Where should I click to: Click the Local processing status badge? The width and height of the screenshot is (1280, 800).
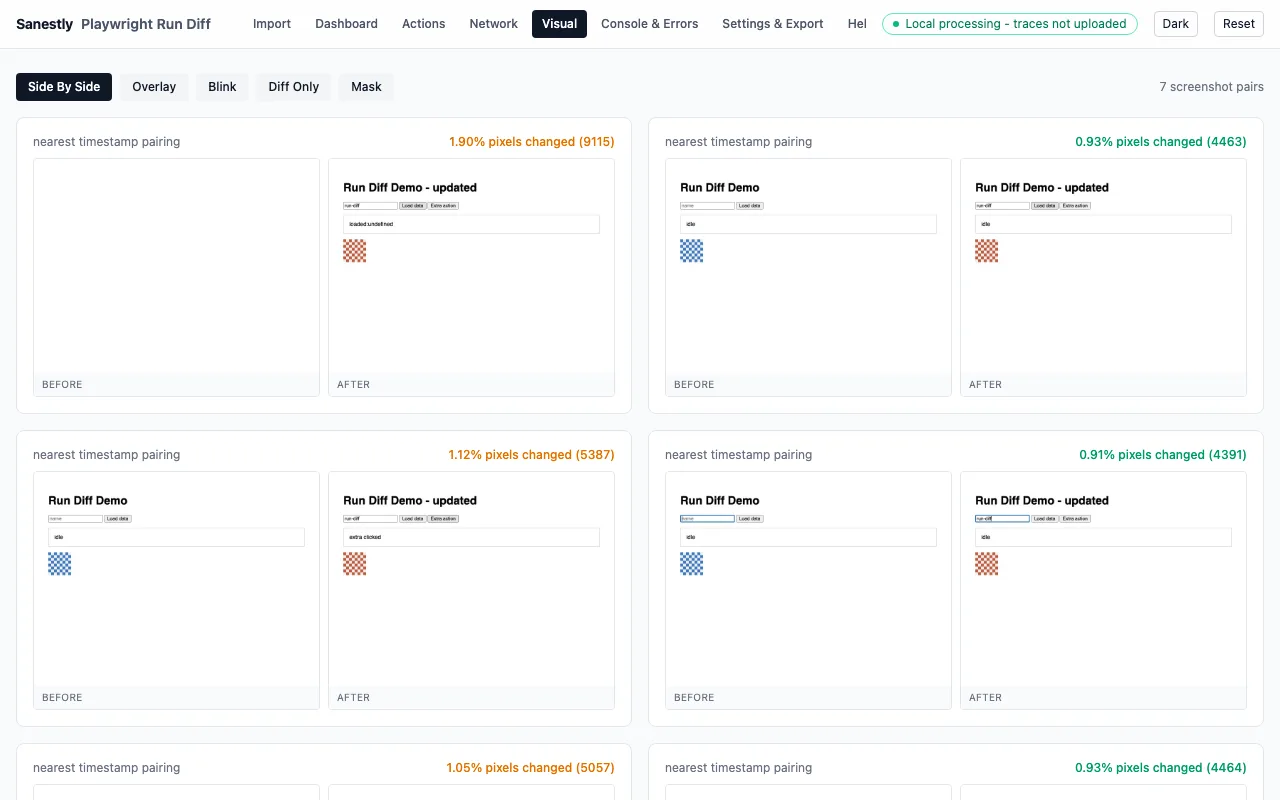coord(1010,24)
